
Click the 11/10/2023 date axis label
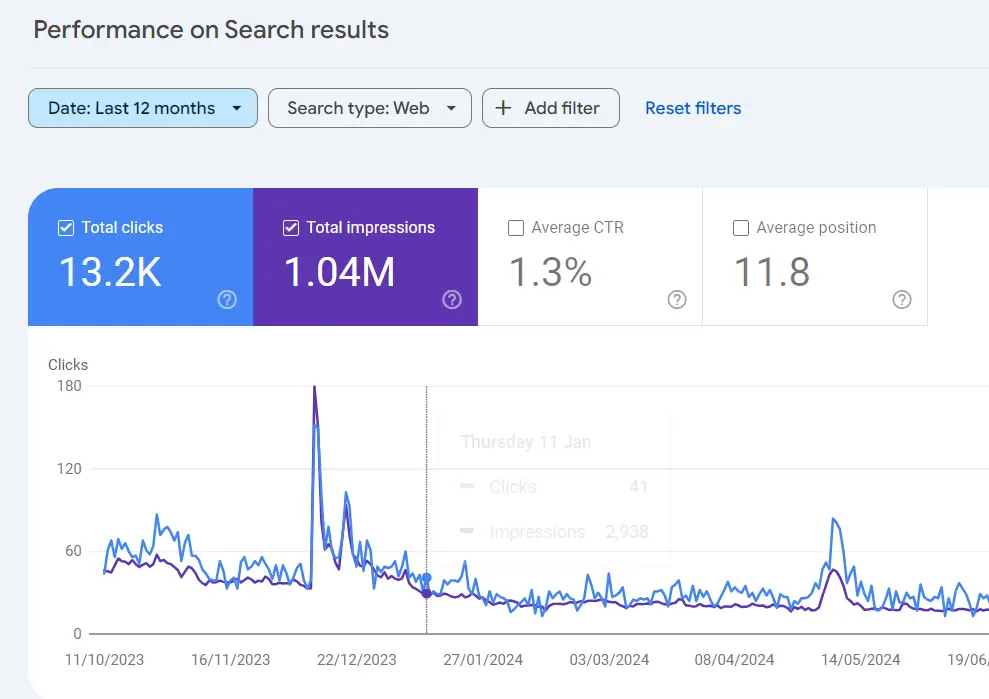[104, 660]
